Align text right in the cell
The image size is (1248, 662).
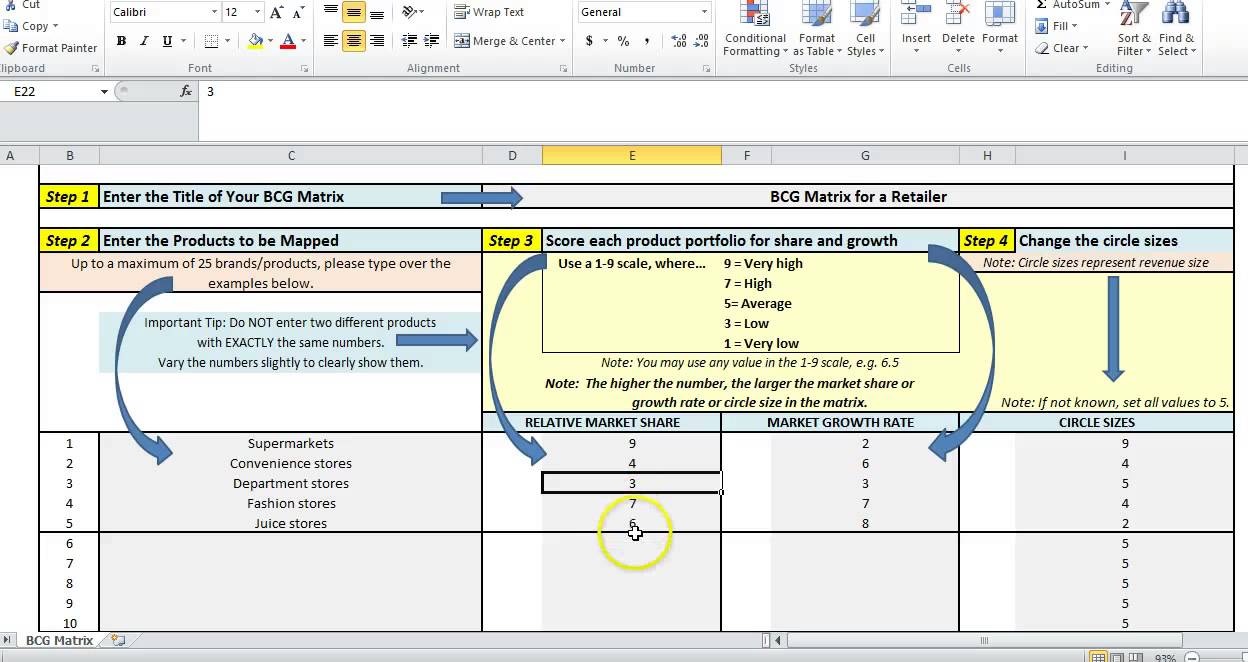(377, 41)
